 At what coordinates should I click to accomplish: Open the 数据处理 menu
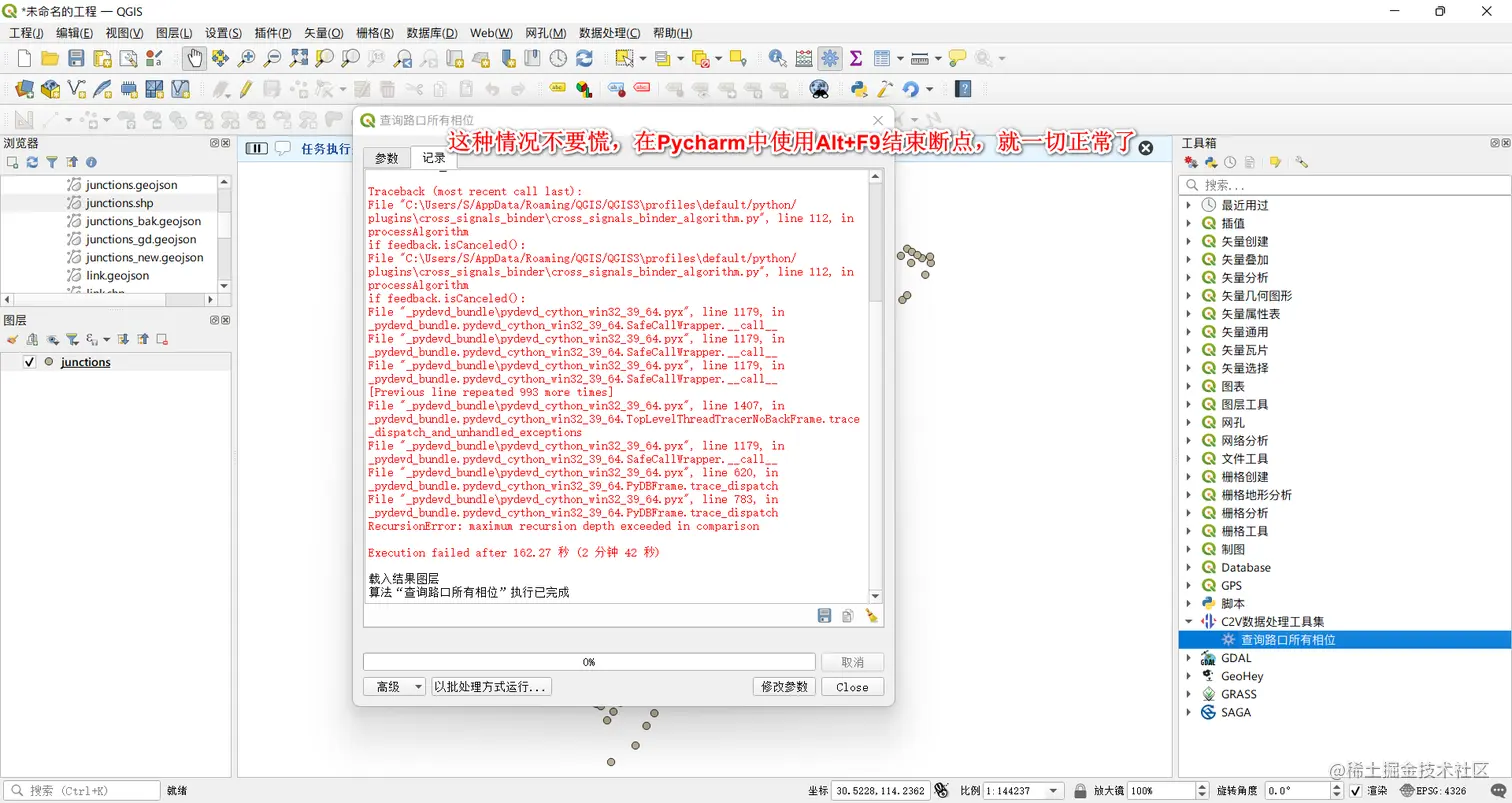click(x=609, y=33)
